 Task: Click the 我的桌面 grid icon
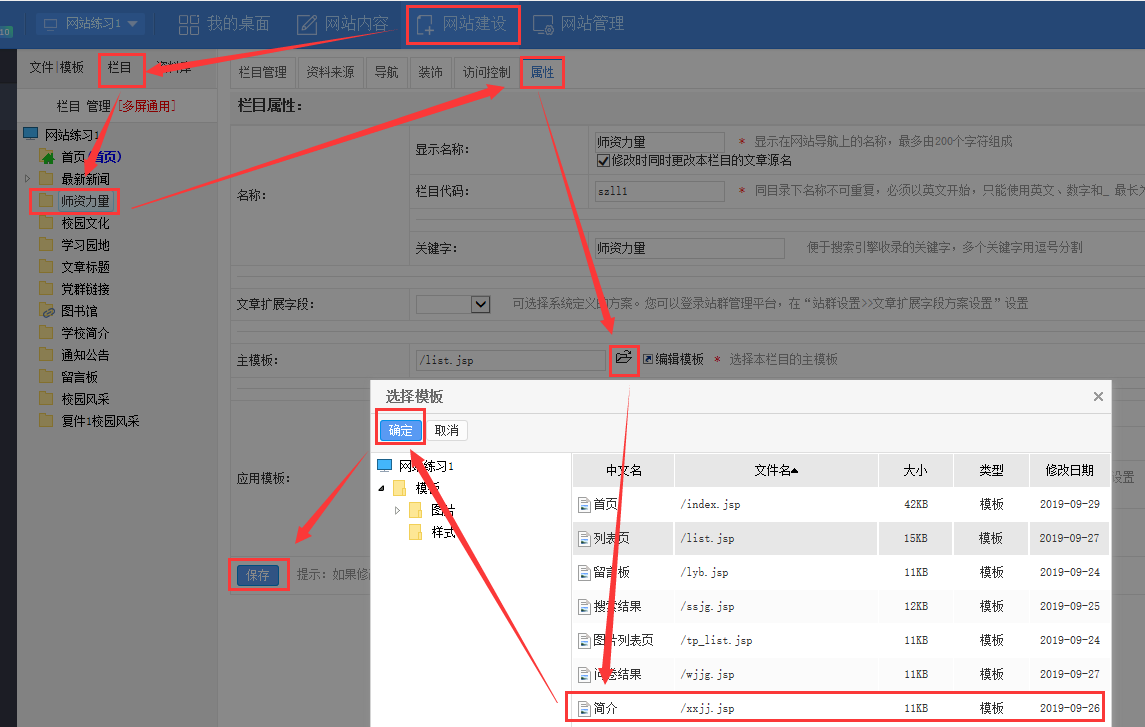[x=188, y=23]
